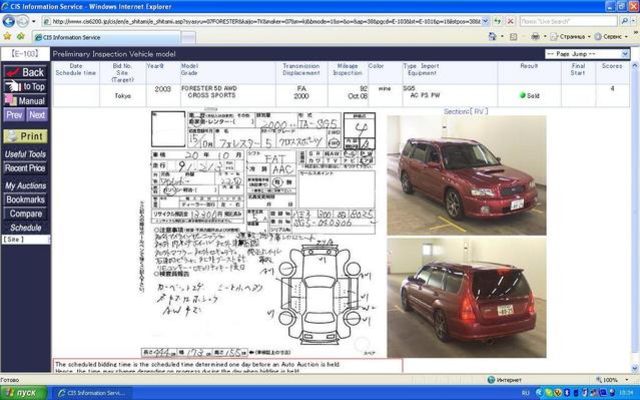Image resolution: width=640 pixels, height=400 pixels.
Task: Open the Страница menu
Action: 570,37
